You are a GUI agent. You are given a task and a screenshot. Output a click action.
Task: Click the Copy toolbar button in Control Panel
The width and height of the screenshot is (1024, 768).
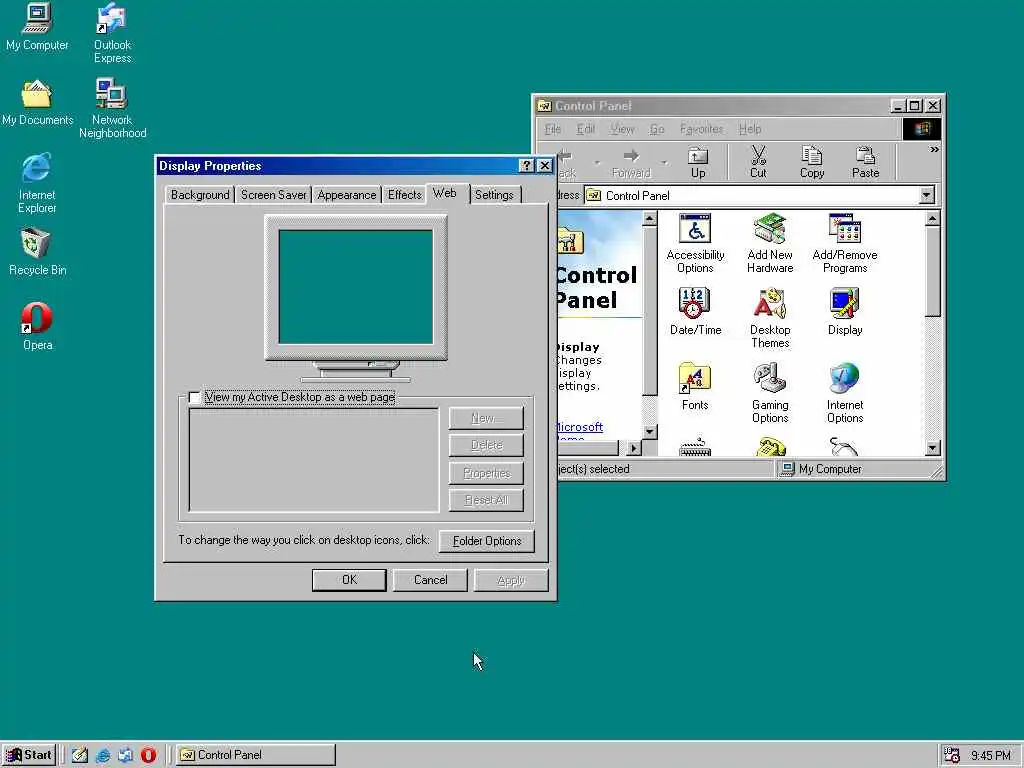click(x=812, y=163)
